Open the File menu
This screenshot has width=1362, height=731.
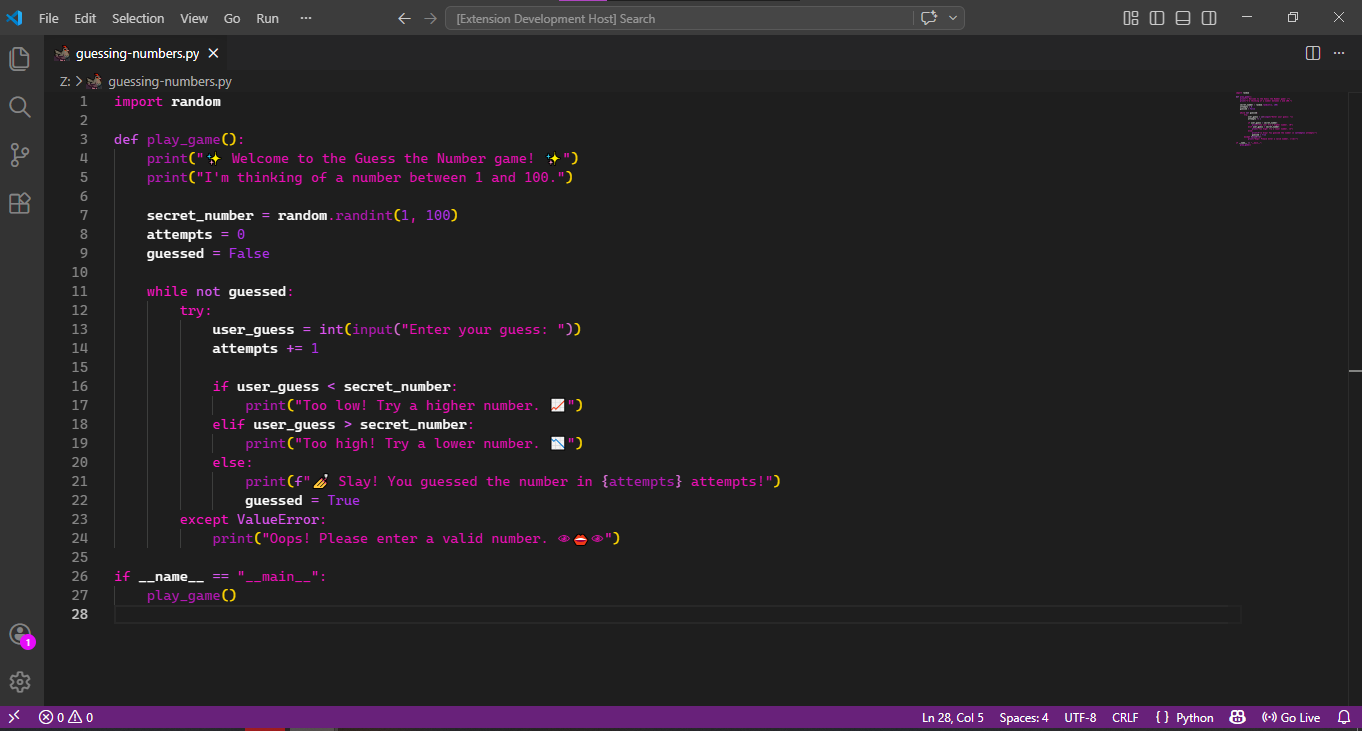48,18
